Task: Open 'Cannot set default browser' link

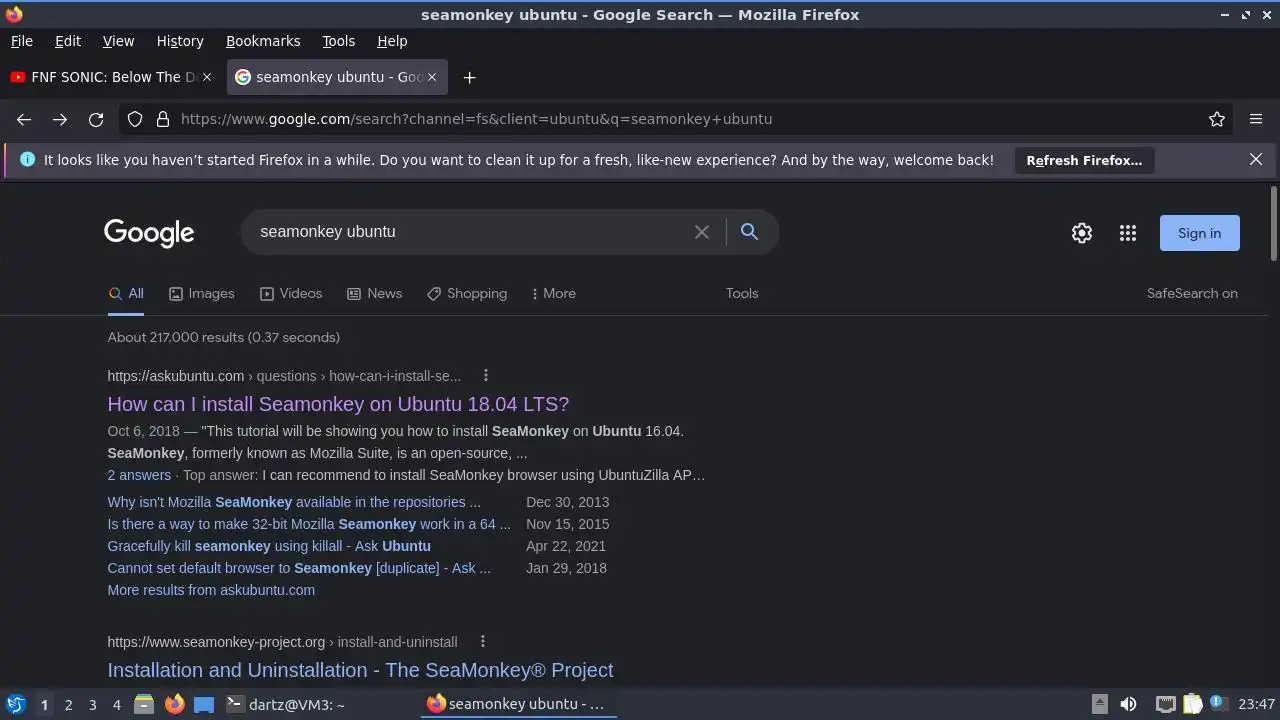Action: tap(299, 568)
